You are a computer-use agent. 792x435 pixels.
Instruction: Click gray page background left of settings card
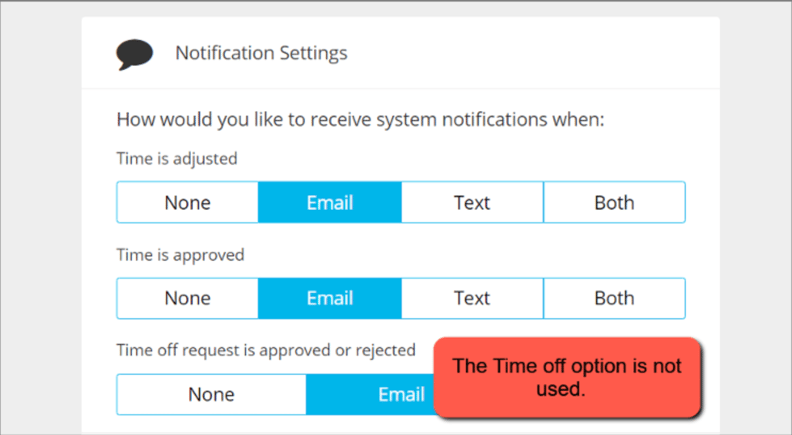pos(40,220)
